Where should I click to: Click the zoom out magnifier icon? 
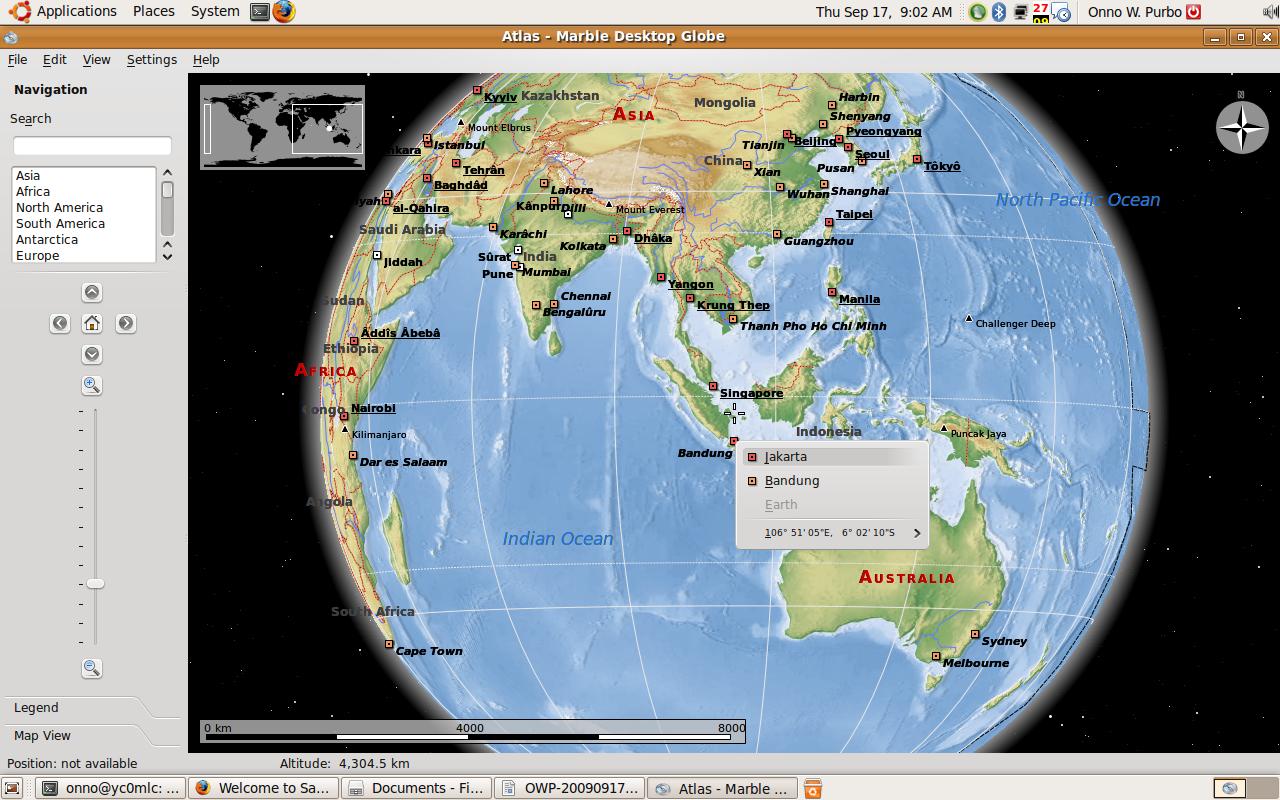pos(92,668)
